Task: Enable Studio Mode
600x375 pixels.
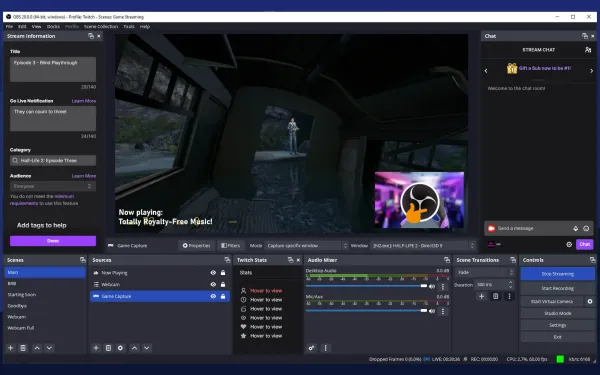Action: [x=558, y=313]
